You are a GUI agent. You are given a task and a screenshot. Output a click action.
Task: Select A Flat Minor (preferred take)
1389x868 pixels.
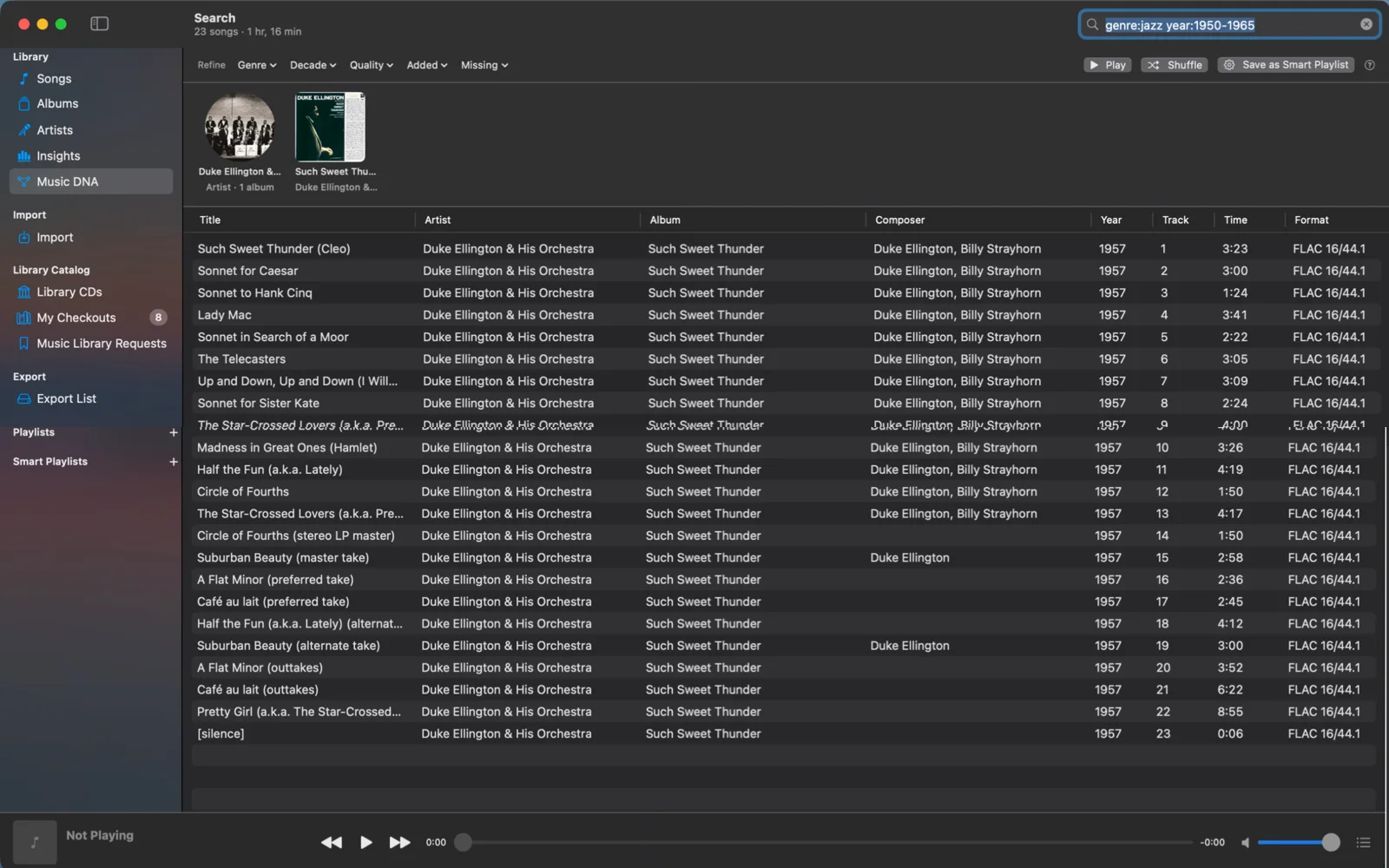tap(783, 580)
